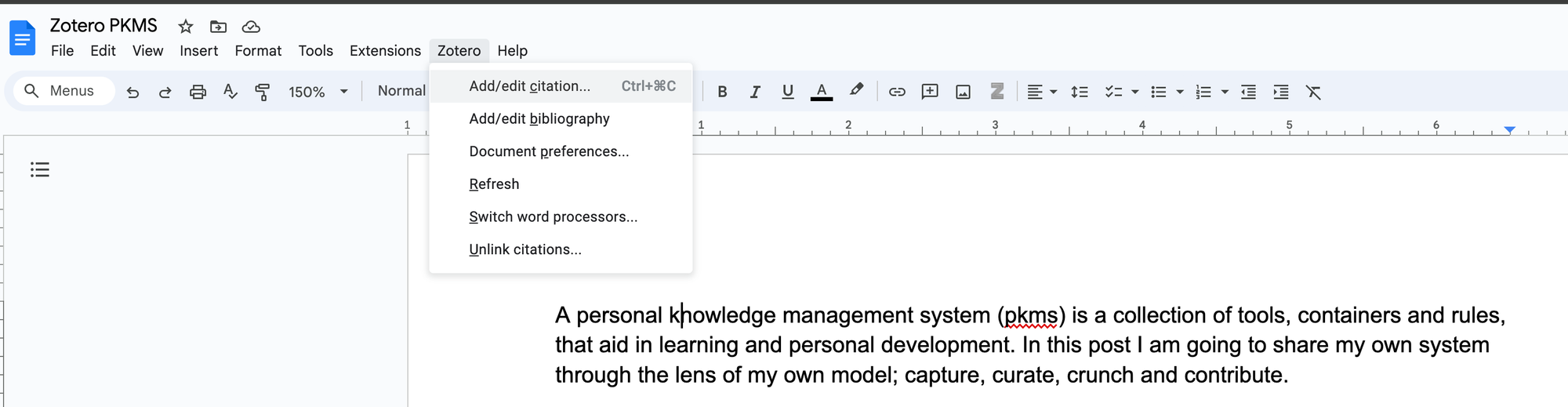This screenshot has width=1568, height=407.
Task: Click the Zotero PKMS document title
Action: coord(103,26)
